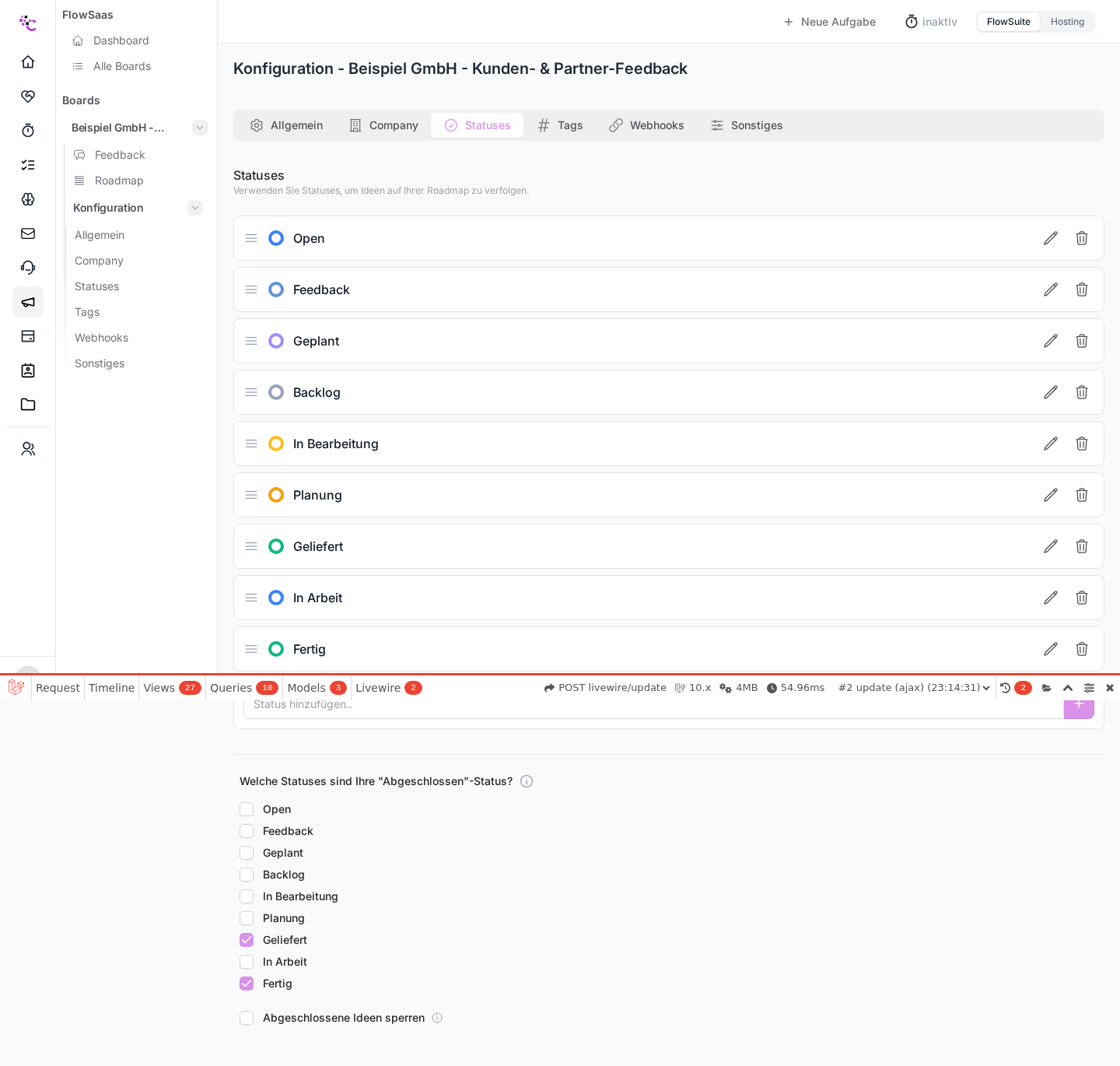Screen dimensions: 1120x1066
Task: Open the users icon in left rail
Action: coord(28,449)
